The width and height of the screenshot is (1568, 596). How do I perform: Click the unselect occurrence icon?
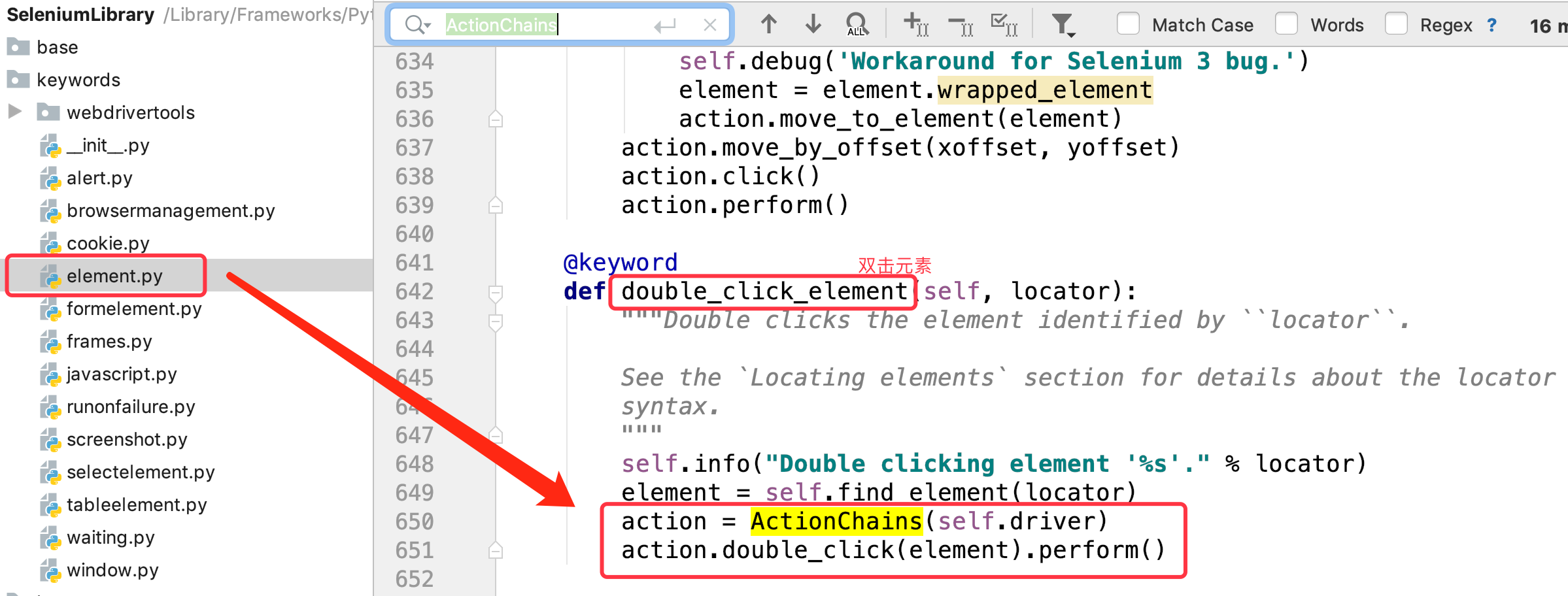point(961,25)
